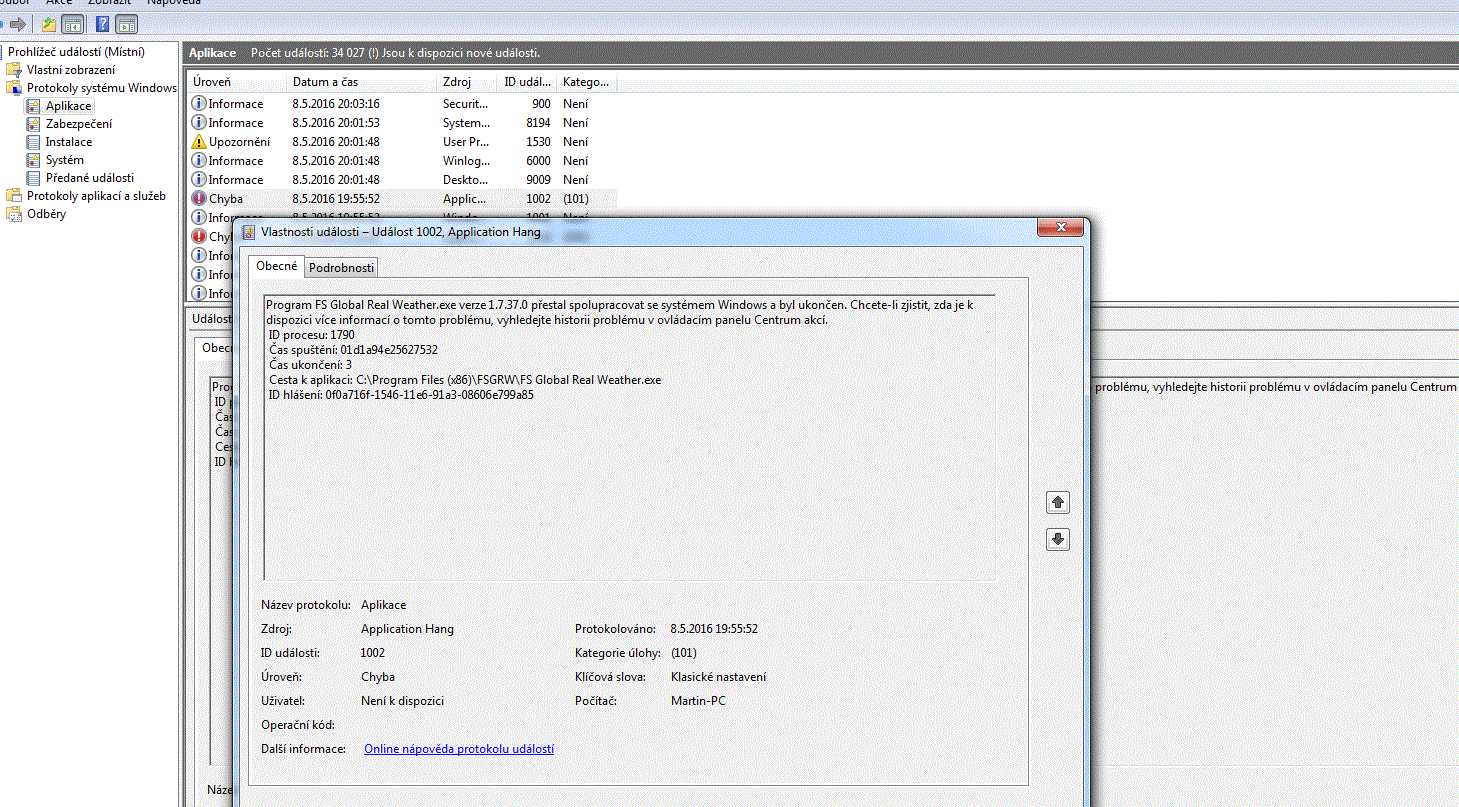Open the Zobrazit menu
The height and width of the screenshot is (807, 1459).
110,2
